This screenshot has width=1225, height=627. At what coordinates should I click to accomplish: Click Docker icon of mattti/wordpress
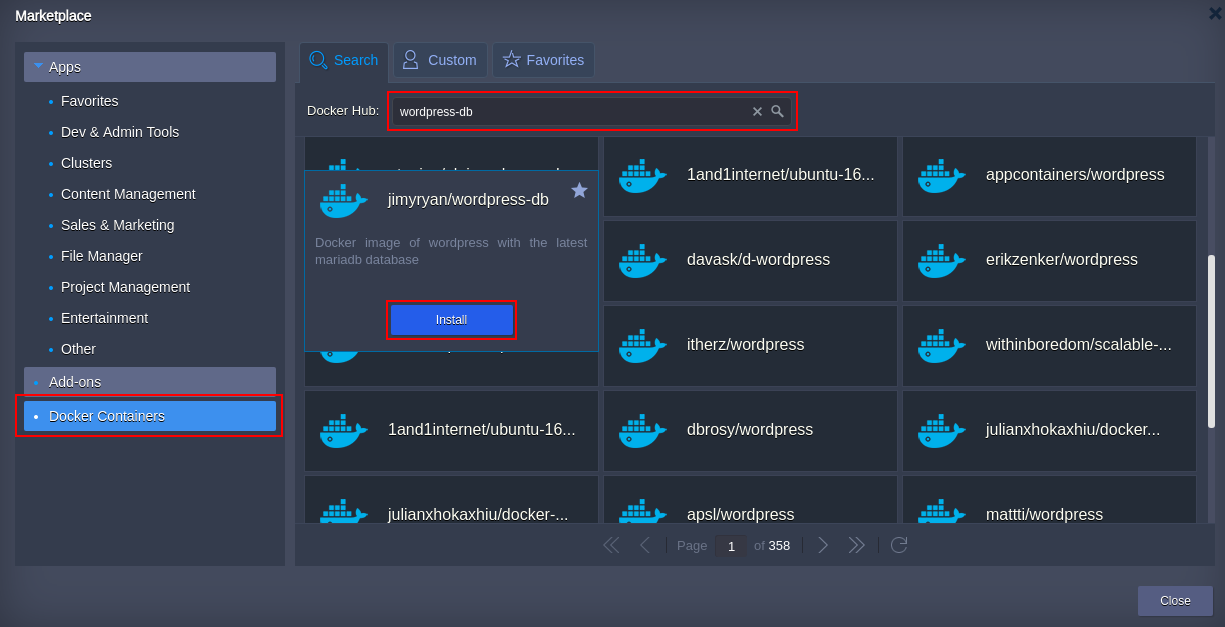pos(942,511)
